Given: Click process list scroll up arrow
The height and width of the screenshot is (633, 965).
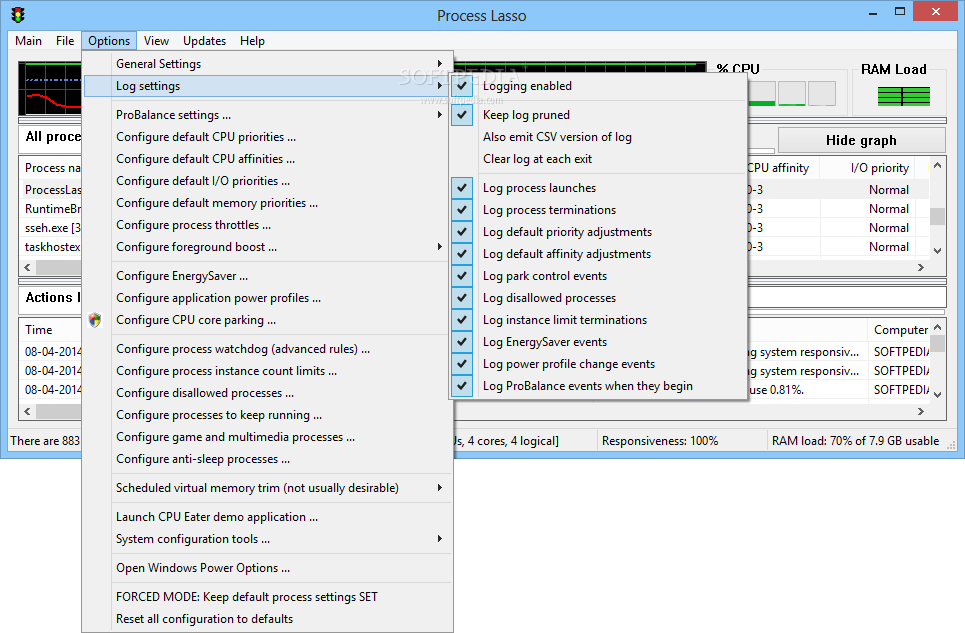Looking at the screenshot, I should pos(937,165).
